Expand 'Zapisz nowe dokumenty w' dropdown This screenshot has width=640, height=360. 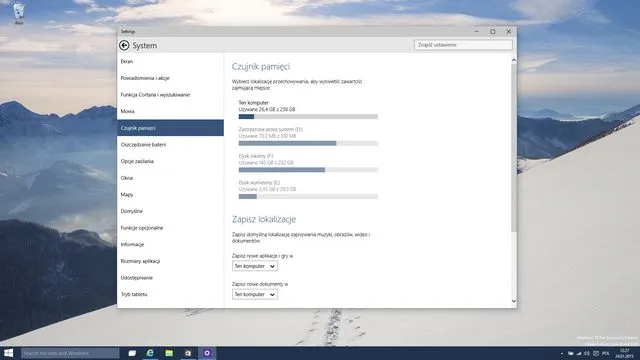255,294
